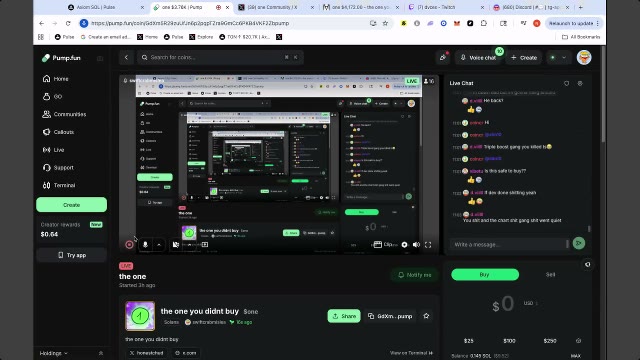Join the Voice chat

[x=478, y=58]
